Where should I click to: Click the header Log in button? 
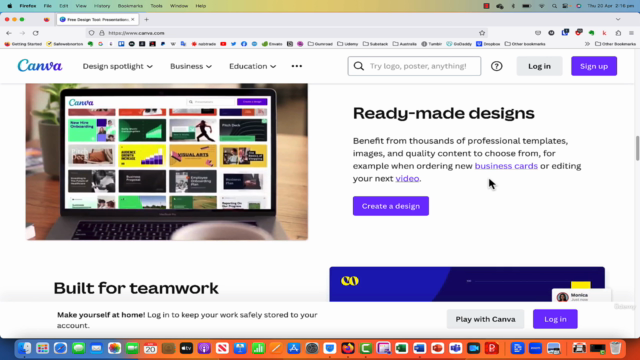point(539,66)
